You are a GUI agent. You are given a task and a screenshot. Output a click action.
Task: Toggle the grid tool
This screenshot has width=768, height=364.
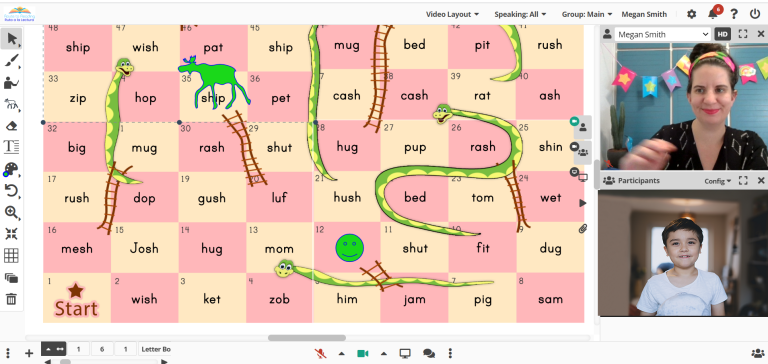(x=11, y=255)
